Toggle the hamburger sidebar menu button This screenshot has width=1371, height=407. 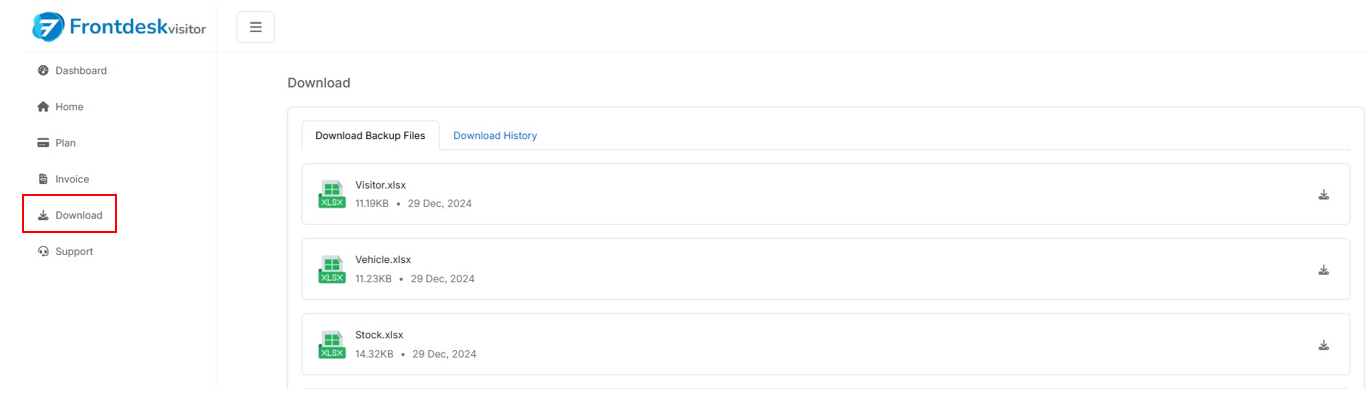pyautogui.click(x=255, y=27)
